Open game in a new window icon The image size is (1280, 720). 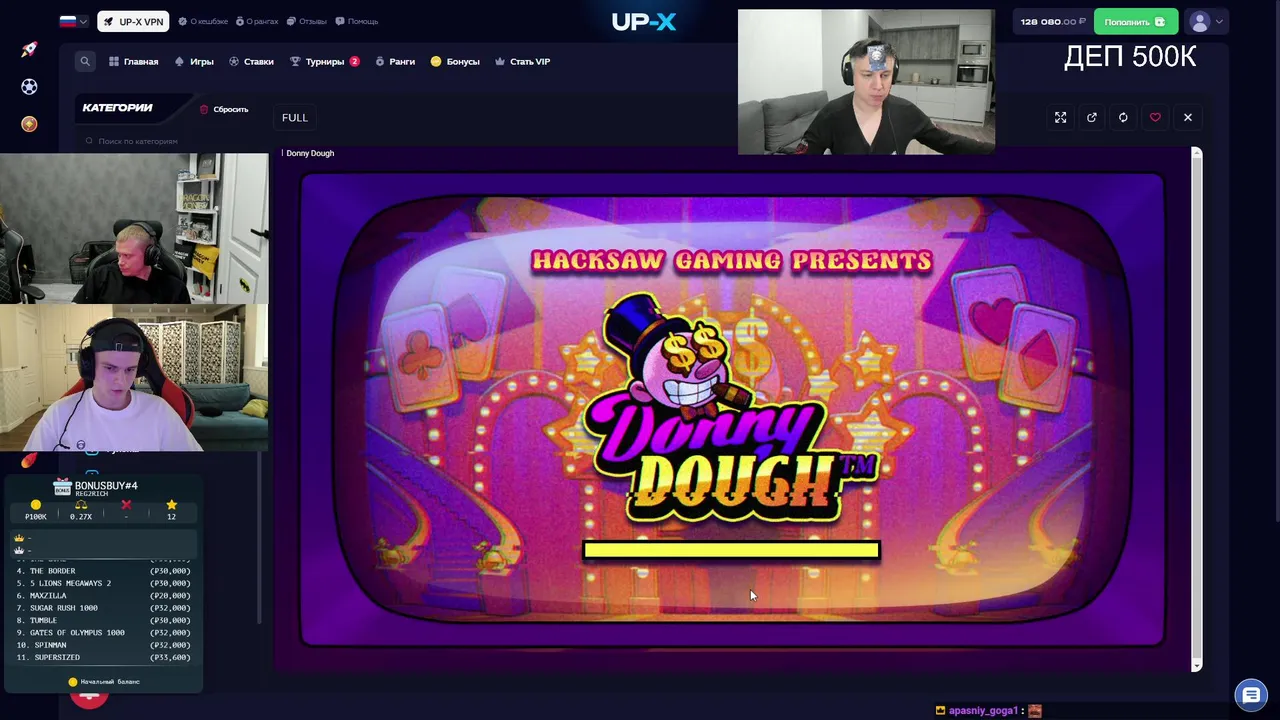pos(1092,118)
